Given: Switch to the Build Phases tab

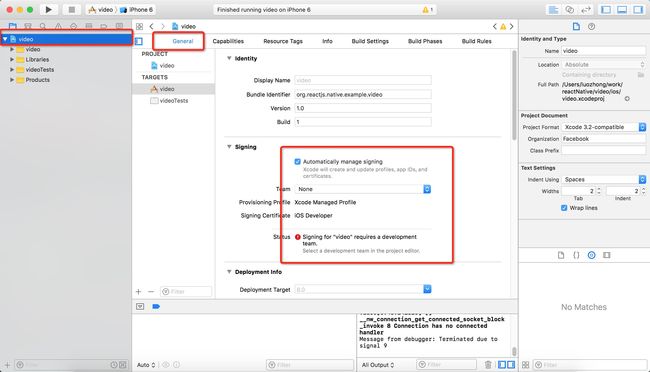Looking at the screenshot, I should pyautogui.click(x=425, y=41).
